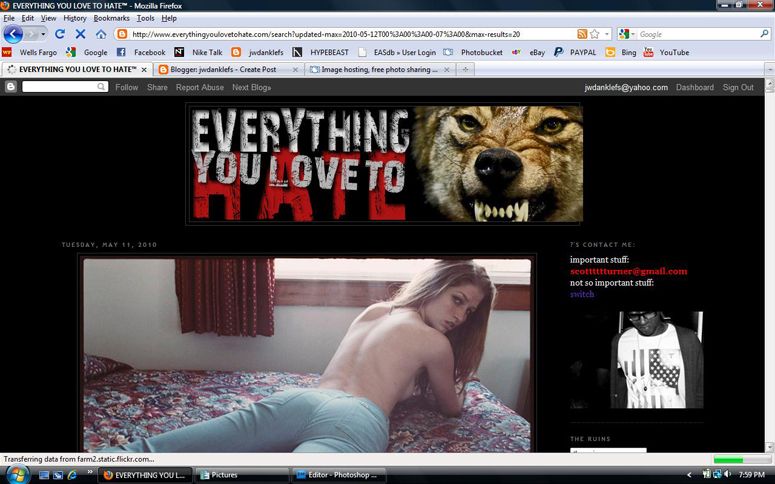775x484 pixels.
Task: Open the Google search engine selector dropdown
Action: [x=627, y=34]
